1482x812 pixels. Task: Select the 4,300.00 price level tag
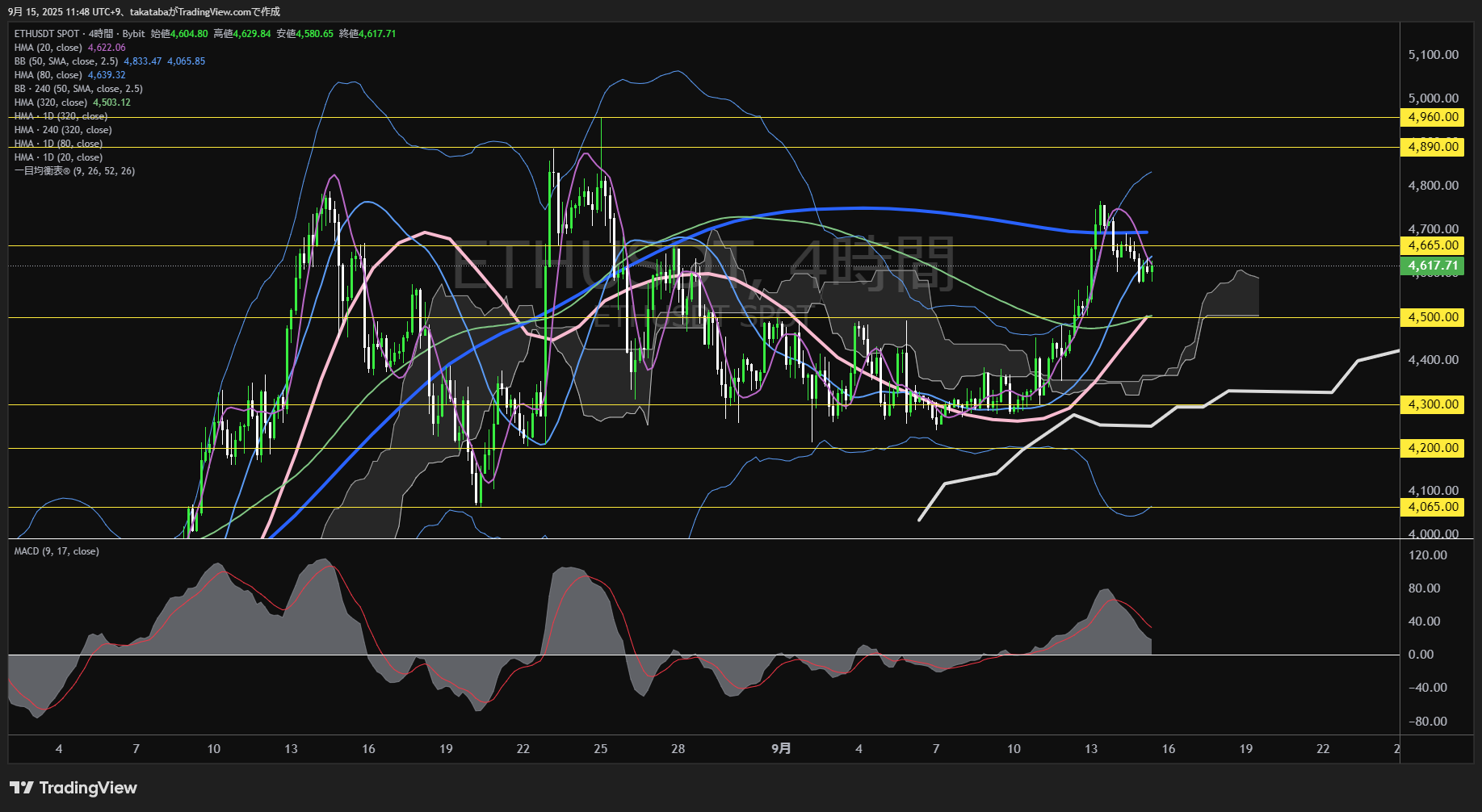(x=1433, y=404)
